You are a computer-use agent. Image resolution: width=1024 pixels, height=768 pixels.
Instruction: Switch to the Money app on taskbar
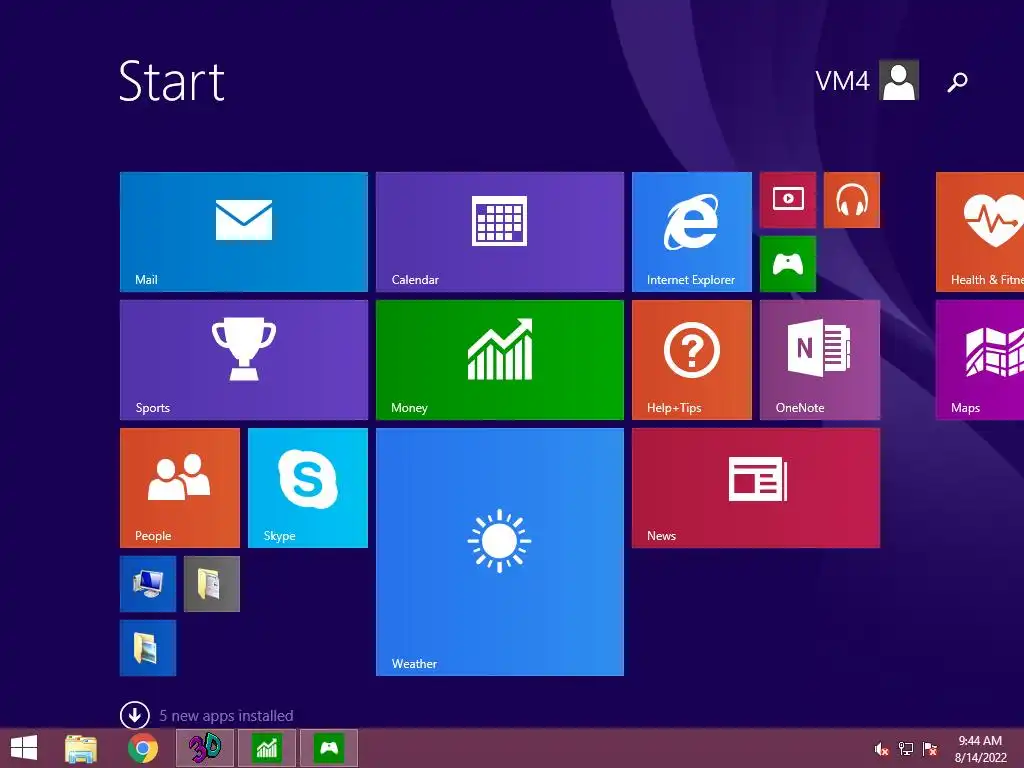pyautogui.click(x=266, y=748)
